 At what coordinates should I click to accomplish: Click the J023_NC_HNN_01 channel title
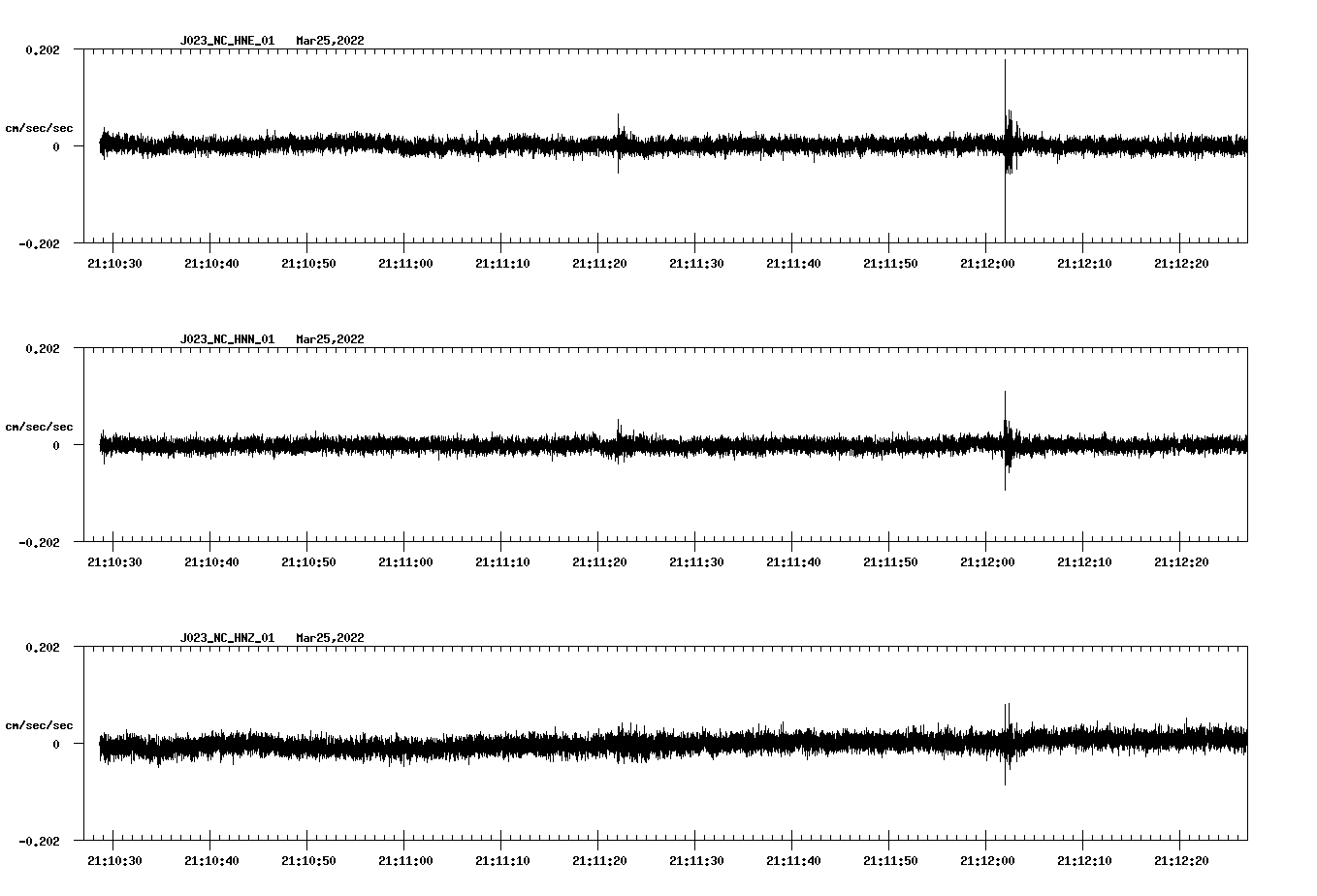pyautogui.click(x=227, y=339)
